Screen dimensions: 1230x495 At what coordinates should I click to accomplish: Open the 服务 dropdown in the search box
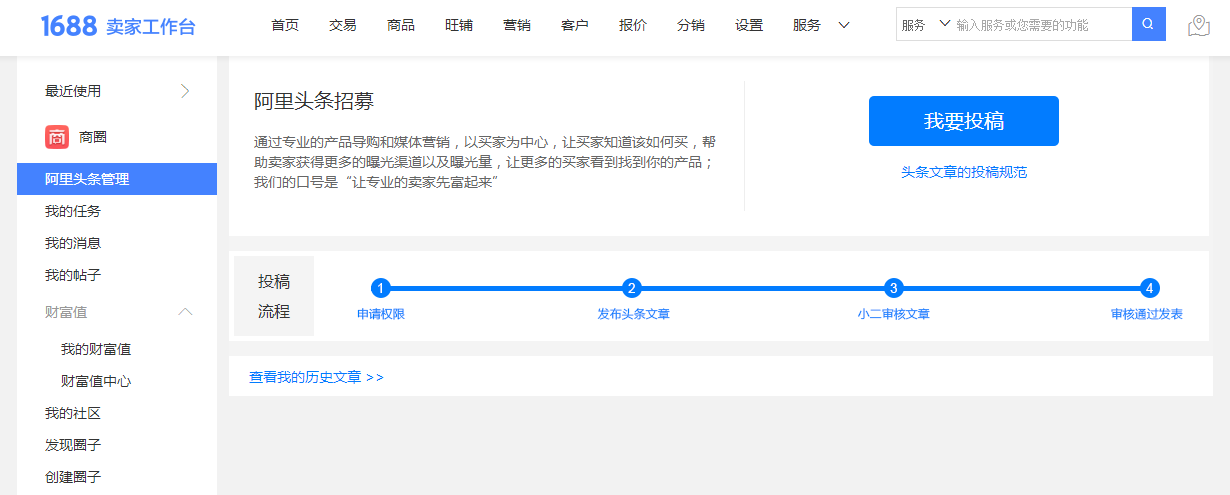pyautogui.click(x=924, y=25)
